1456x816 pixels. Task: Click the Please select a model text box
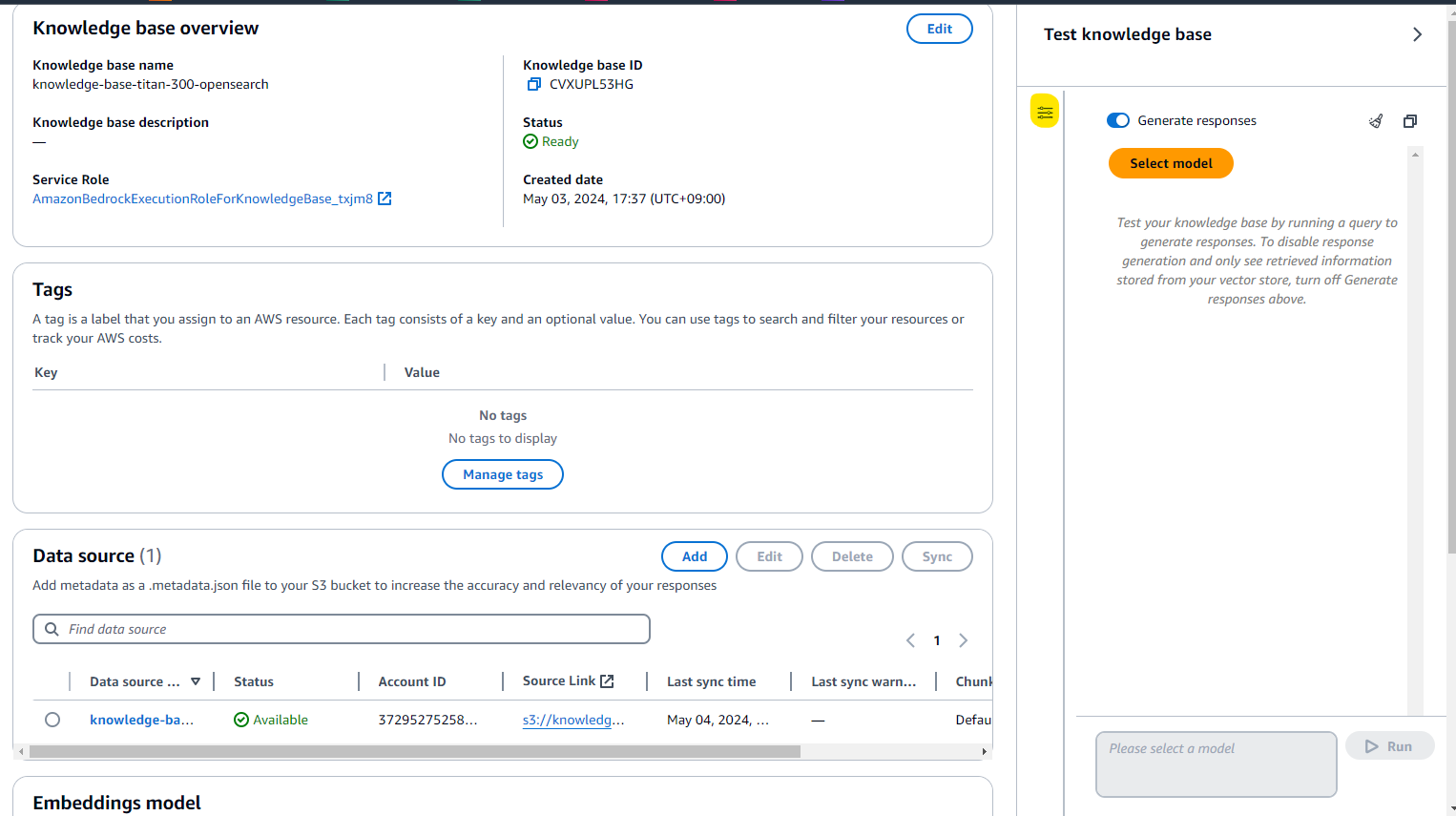tap(1216, 764)
